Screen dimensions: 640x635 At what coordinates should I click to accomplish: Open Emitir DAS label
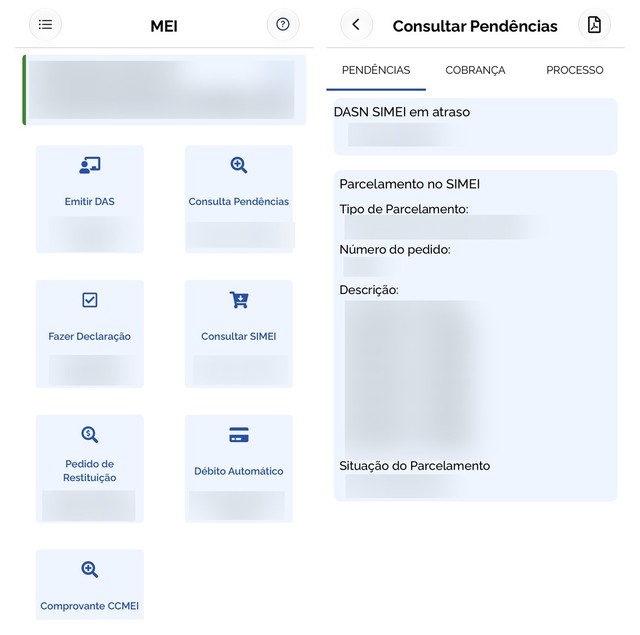(90, 202)
